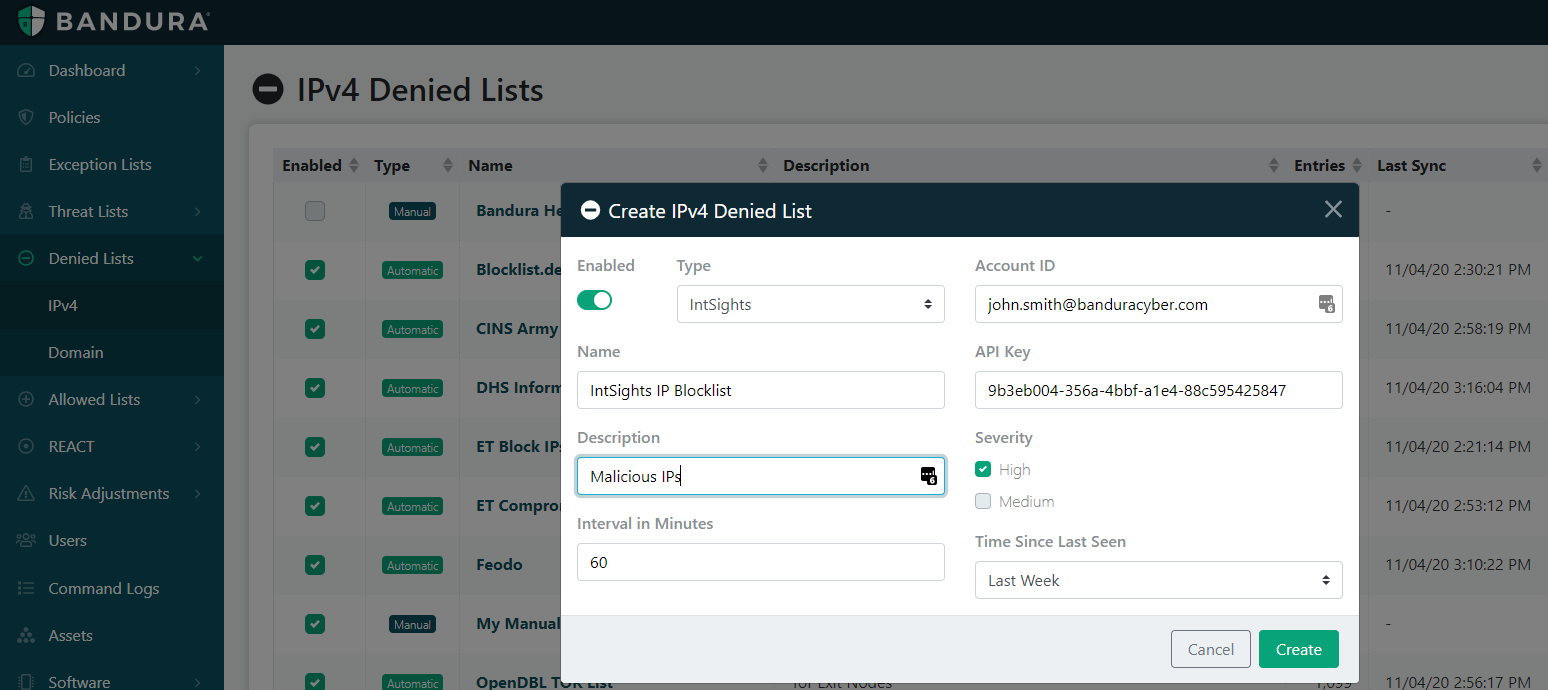
Task: Close the Create IPv4 Denied List dialog
Action: (x=1333, y=210)
